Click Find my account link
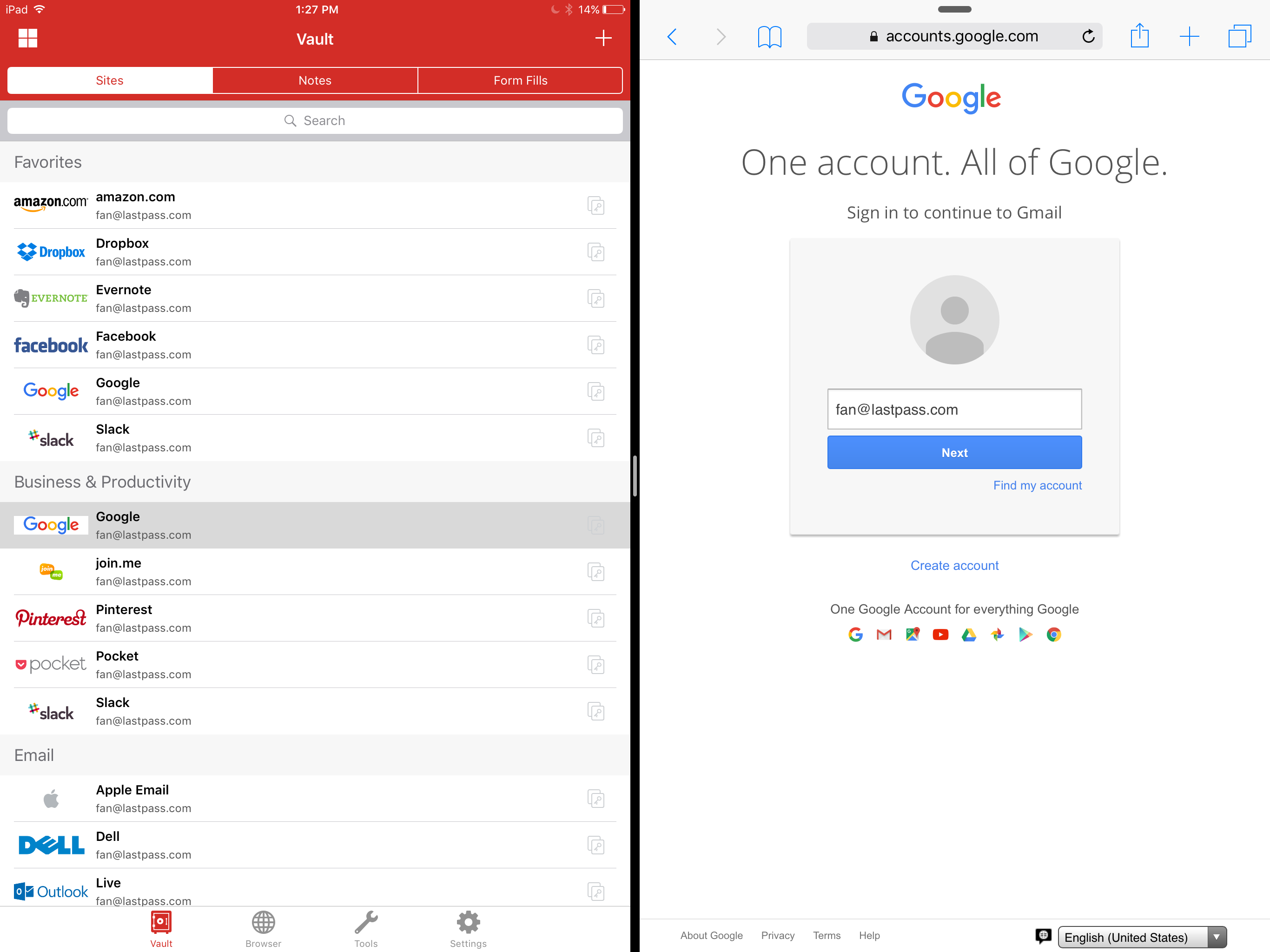 [1037, 485]
